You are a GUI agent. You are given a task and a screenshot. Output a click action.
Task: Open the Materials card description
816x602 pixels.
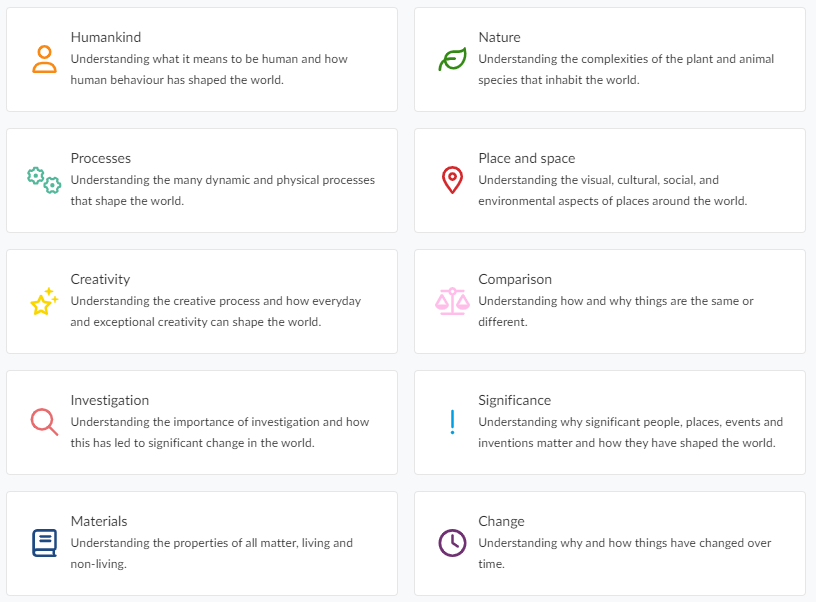tap(211, 553)
